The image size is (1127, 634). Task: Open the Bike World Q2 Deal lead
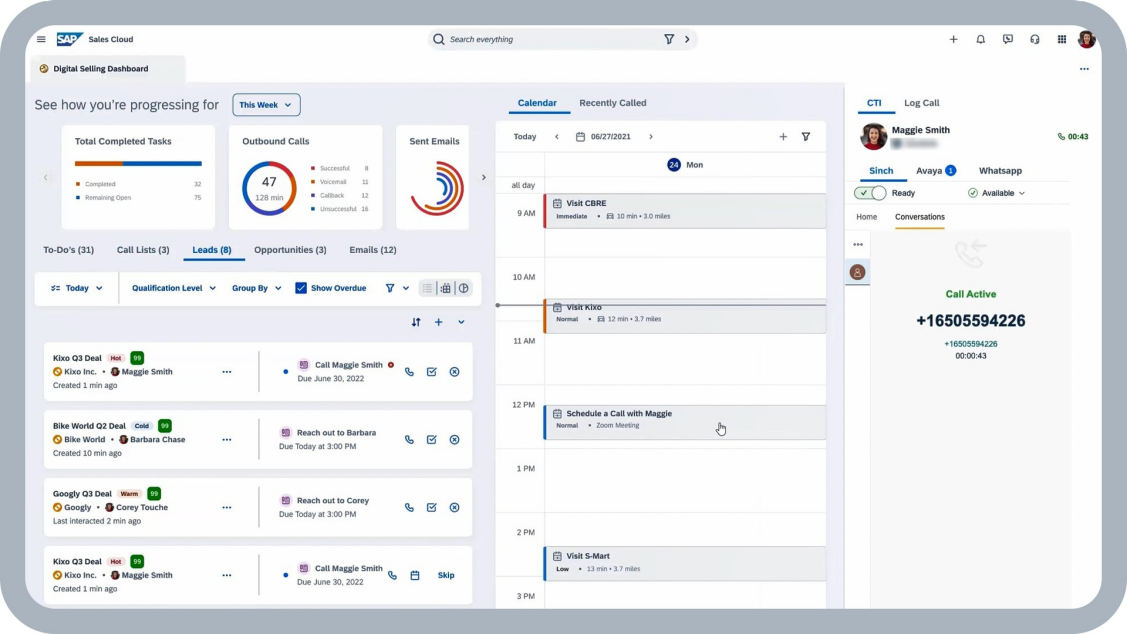coord(89,426)
